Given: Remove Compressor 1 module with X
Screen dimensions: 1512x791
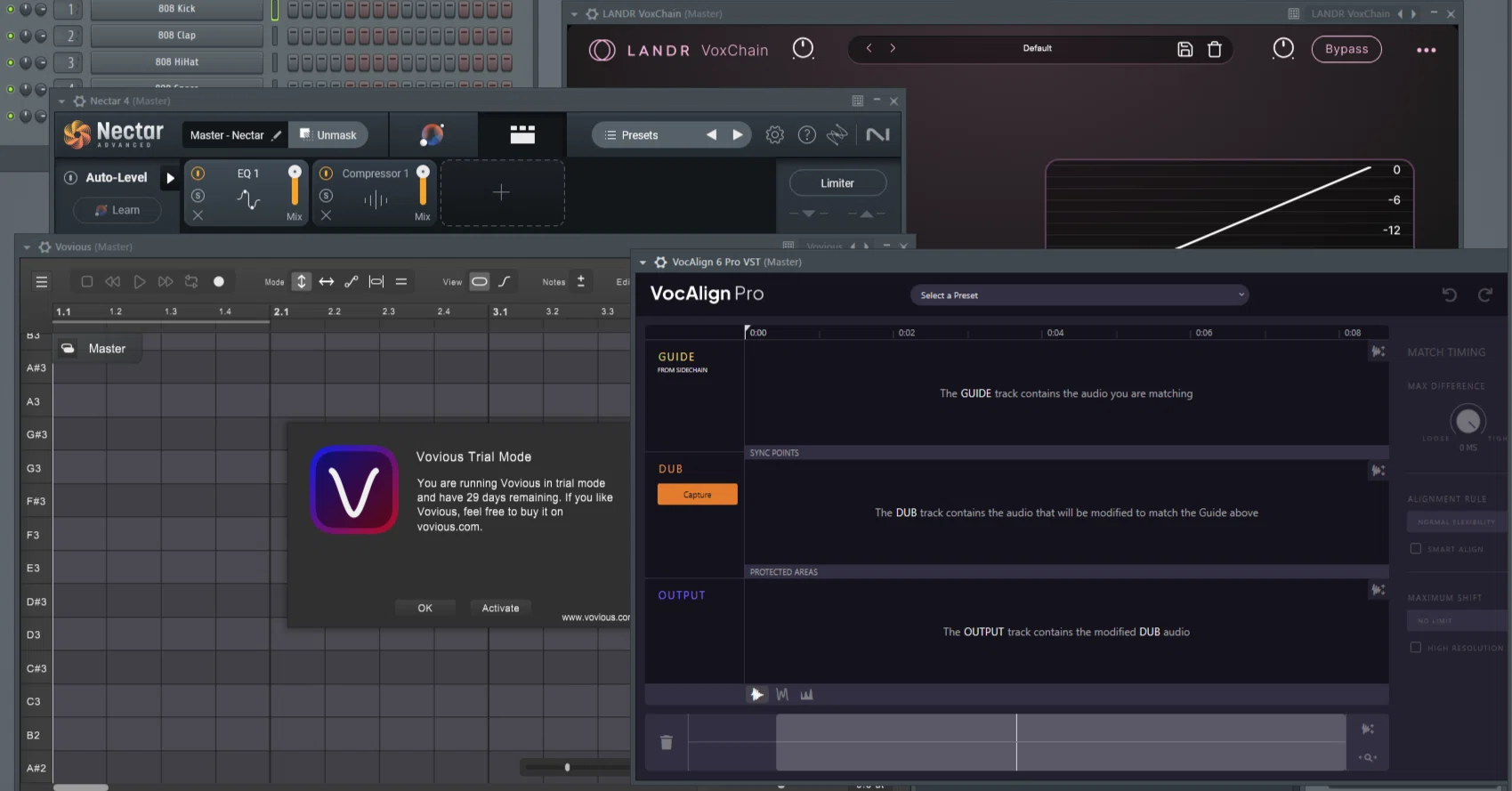Looking at the screenshot, I should coord(326,215).
